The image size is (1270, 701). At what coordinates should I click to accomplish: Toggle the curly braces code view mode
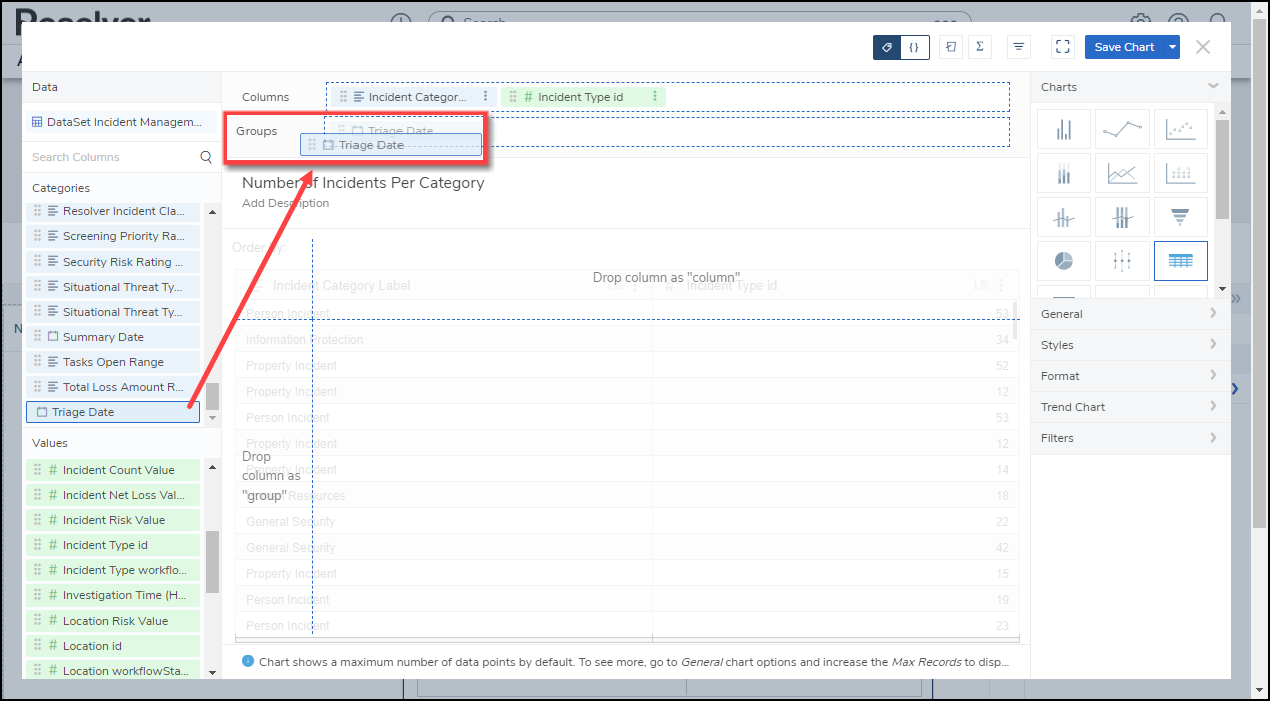914,47
